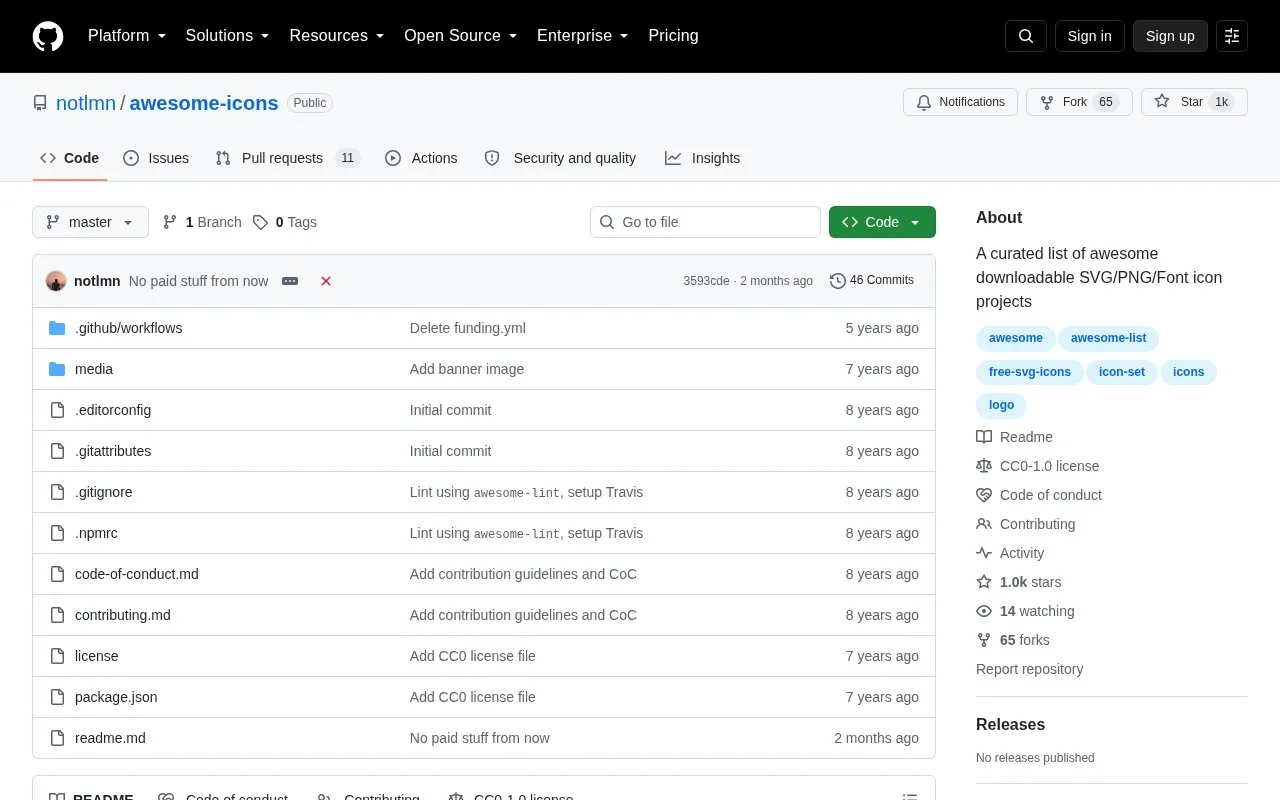This screenshot has height=800, width=1280.
Task: Expand the Open Source menu
Action: pyautogui.click(x=461, y=36)
